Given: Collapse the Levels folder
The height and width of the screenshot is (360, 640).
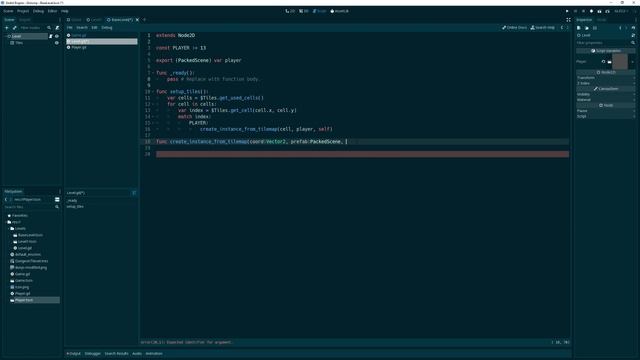Looking at the screenshot, I should pos(9,229).
